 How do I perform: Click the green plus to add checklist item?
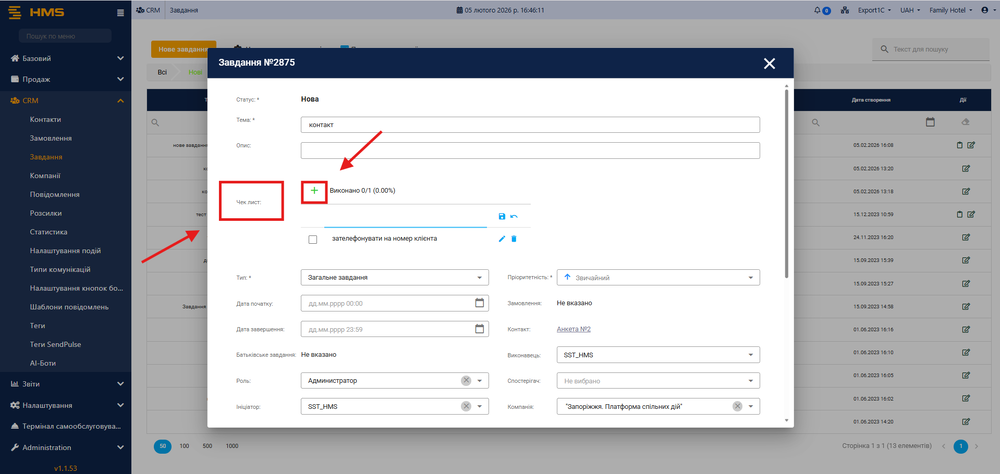pos(314,190)
